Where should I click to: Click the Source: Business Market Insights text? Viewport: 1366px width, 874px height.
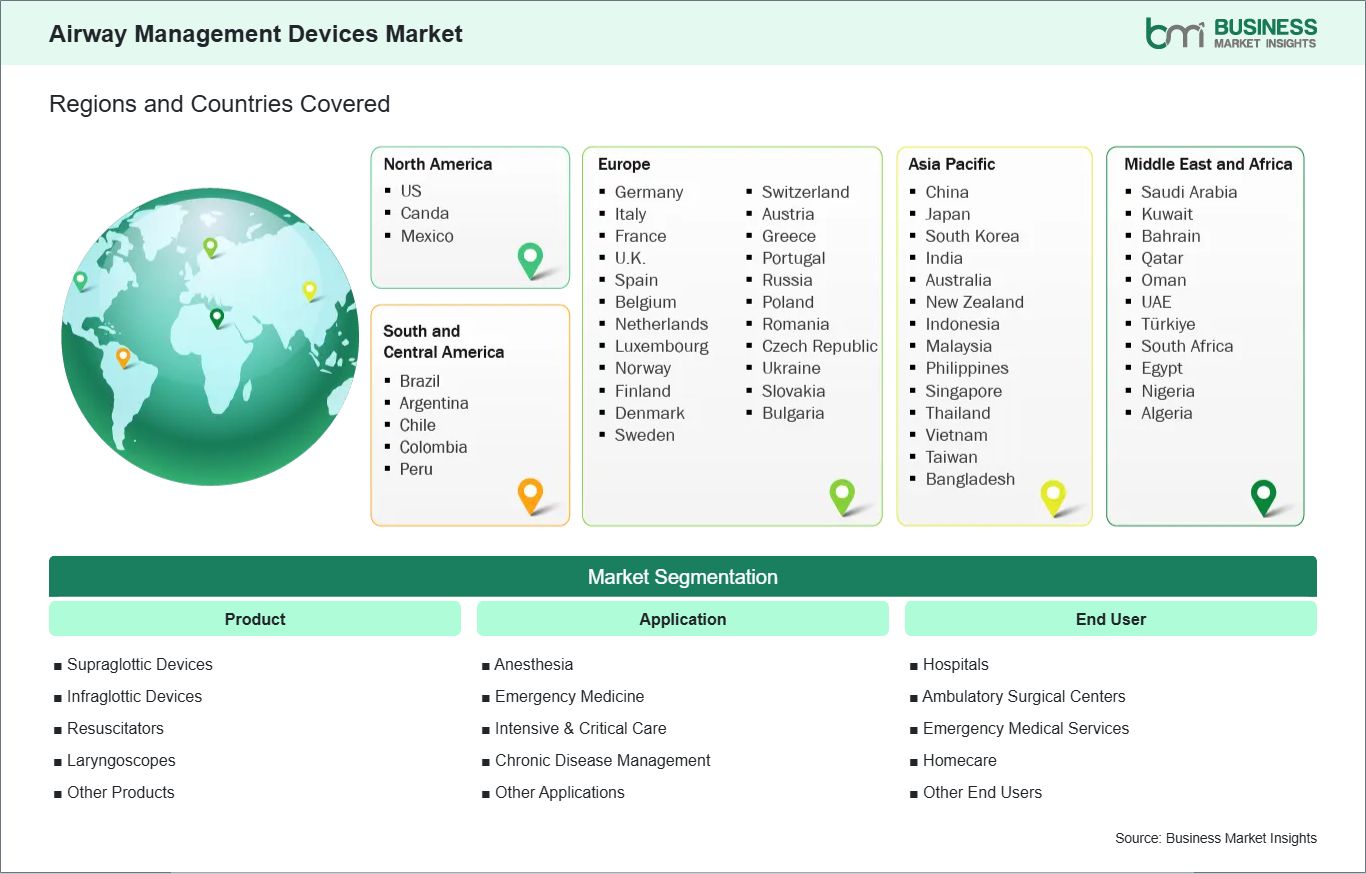[1215, 838]
